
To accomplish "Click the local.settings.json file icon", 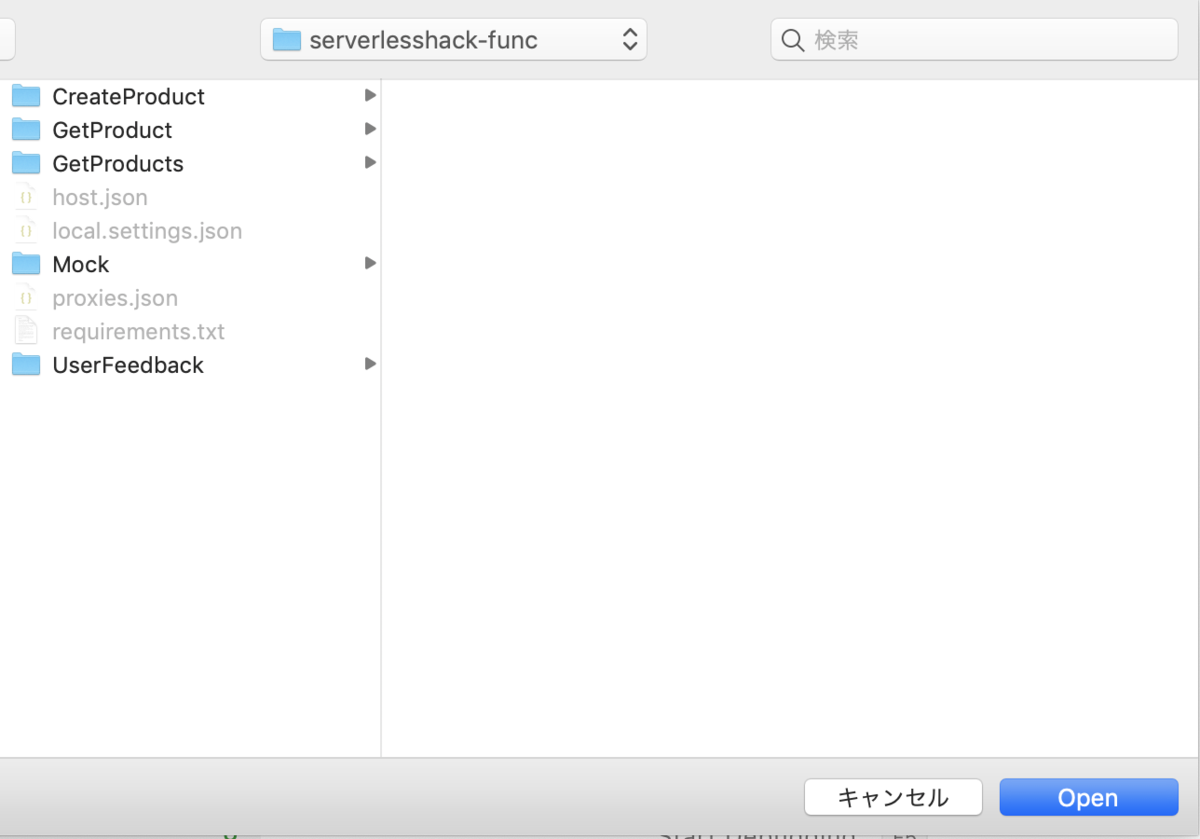I will [26, 231].
